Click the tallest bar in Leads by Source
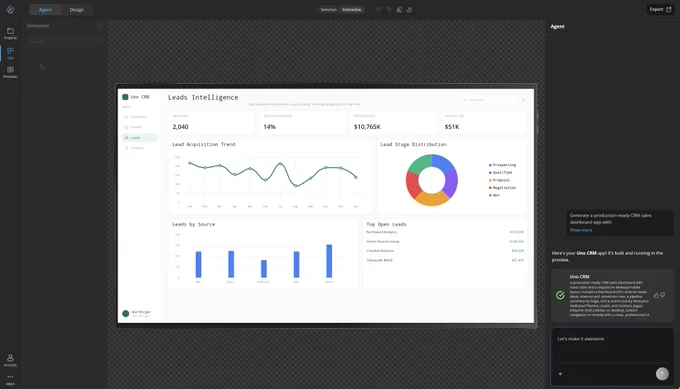This screenshot has height=389, width=680. click(329, 261)
